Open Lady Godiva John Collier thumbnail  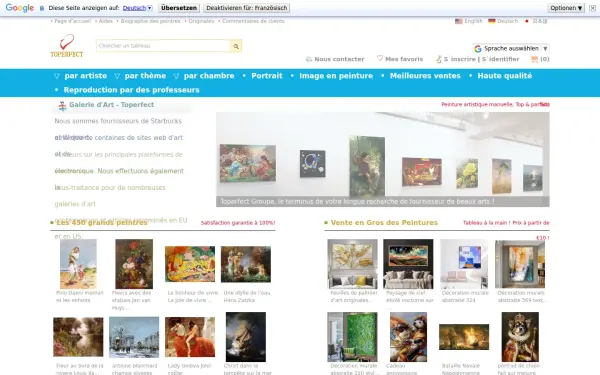190,337
